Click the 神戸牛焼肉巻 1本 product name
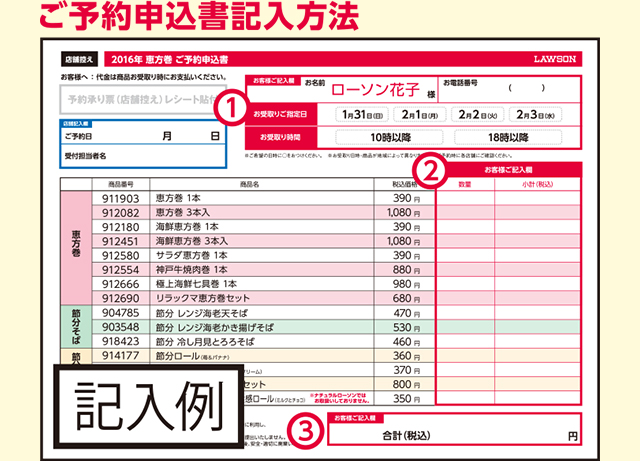This screenshot has width=640, height=461. [x=191, y=270]
